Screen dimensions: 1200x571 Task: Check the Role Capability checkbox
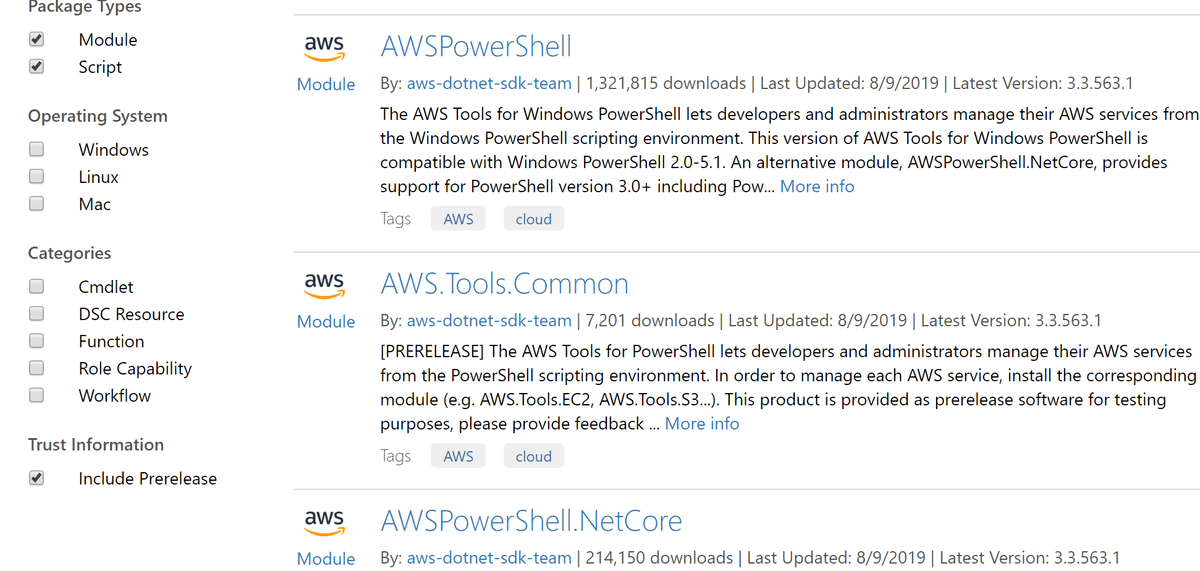[37, 368]
